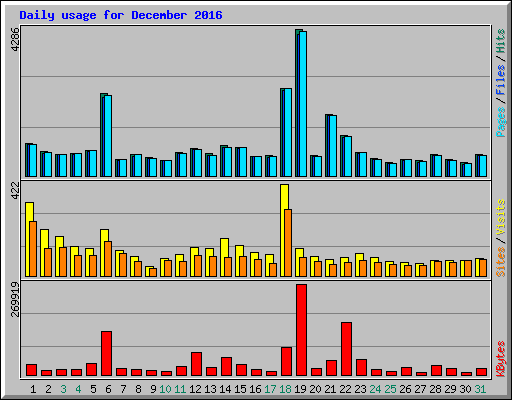The height and width of the screenshot is (400, 512).
Task: Select the orange Sites bar for day 18
Action: pyautogui.click(x=288, y=243)
